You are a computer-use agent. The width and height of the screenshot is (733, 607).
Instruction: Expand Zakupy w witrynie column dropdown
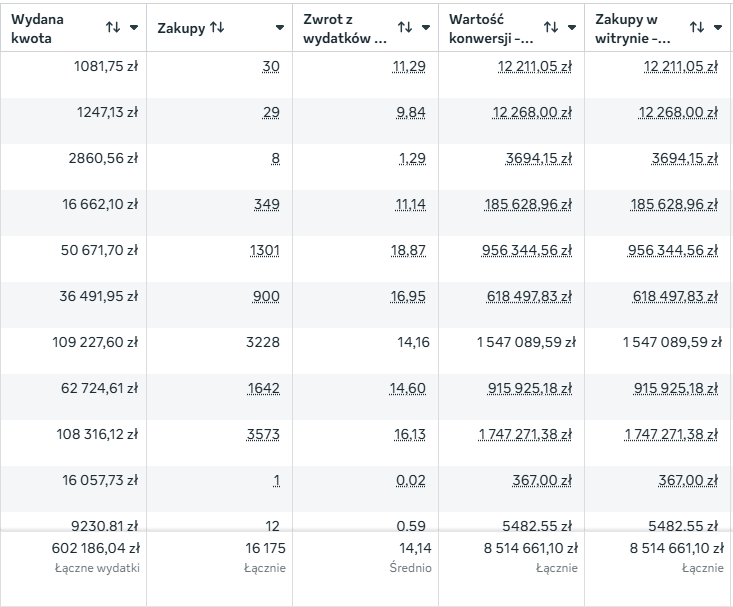[718, 28]
